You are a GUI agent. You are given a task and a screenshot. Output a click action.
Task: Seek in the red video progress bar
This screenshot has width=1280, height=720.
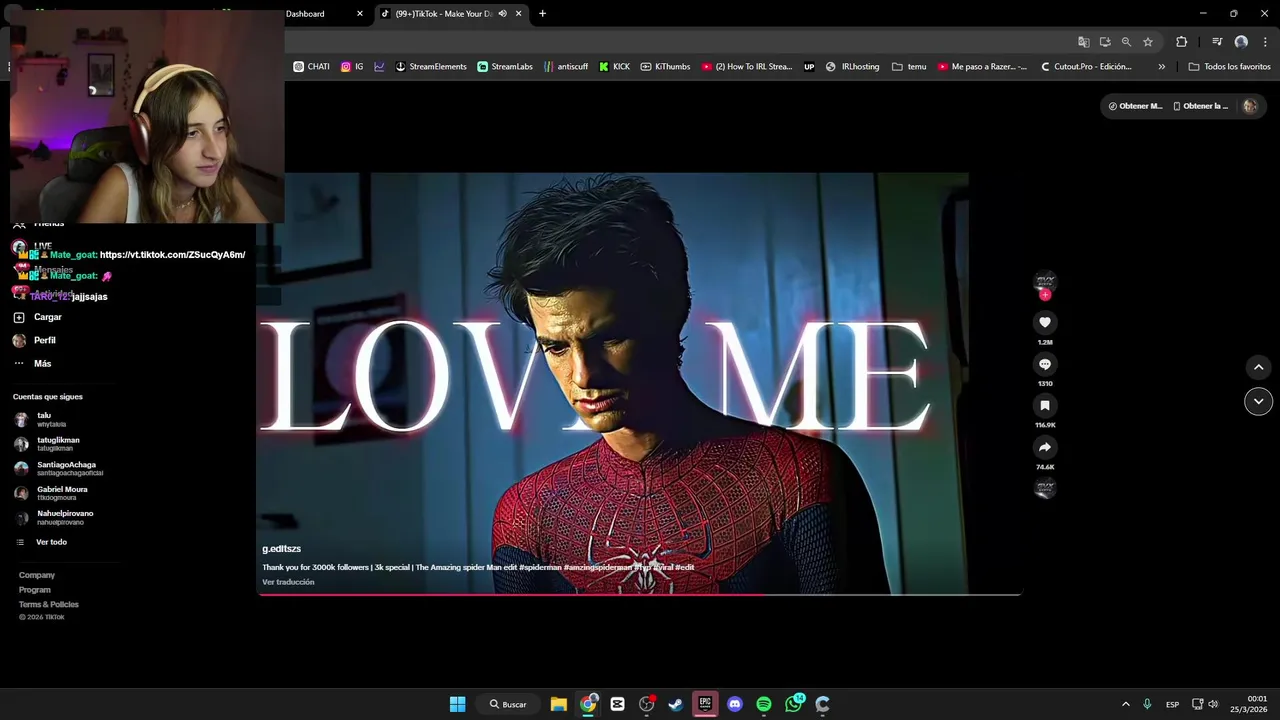[639, 594]
